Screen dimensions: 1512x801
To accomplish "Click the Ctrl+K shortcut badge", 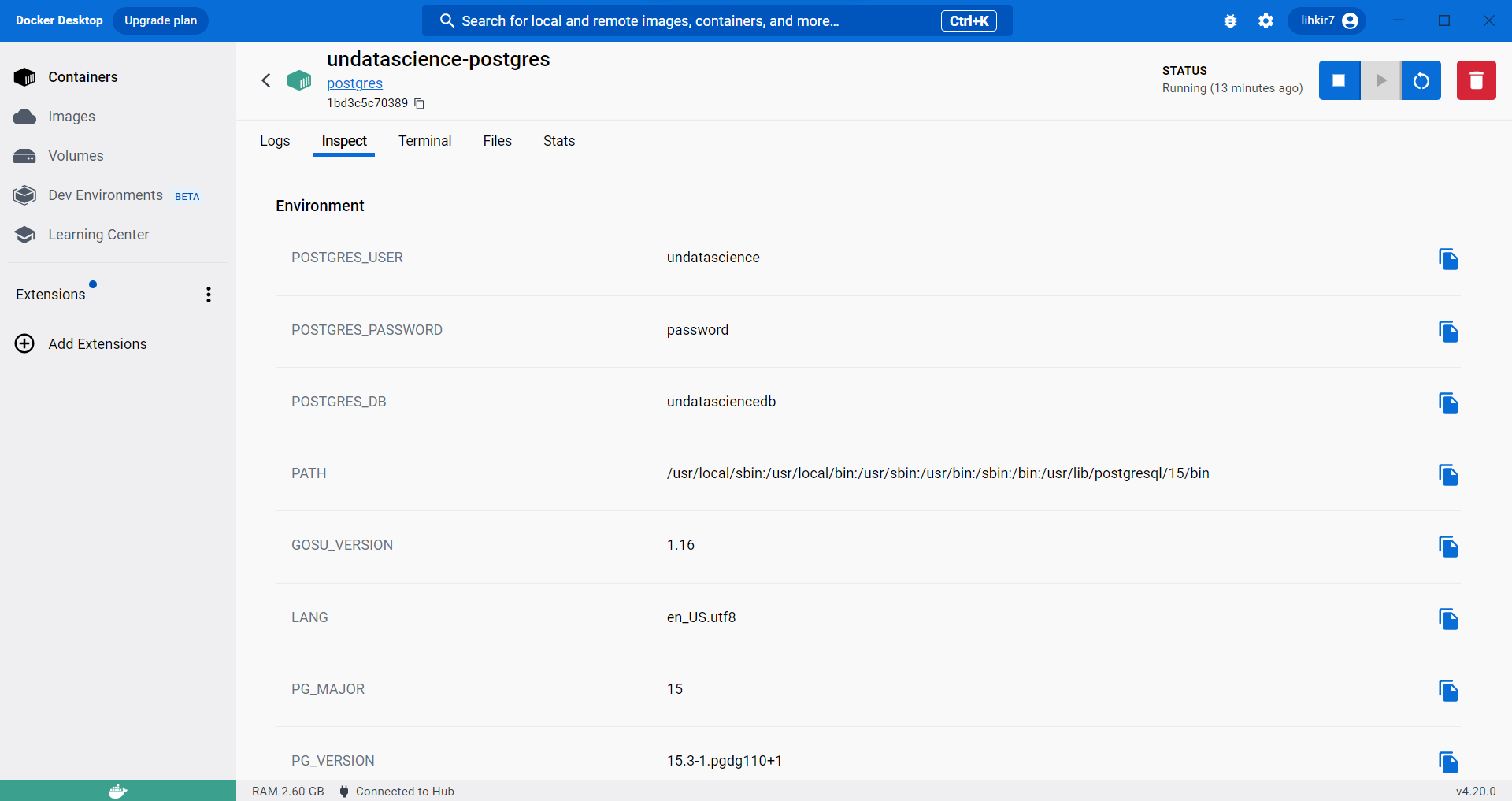I will click(x=969, y=21).
